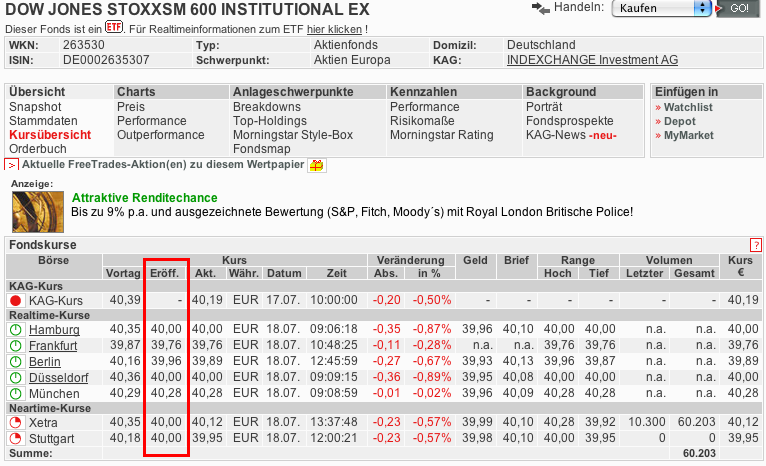
Task: Open the Frankfurt exchange link
Action: [x=53, y=346]
